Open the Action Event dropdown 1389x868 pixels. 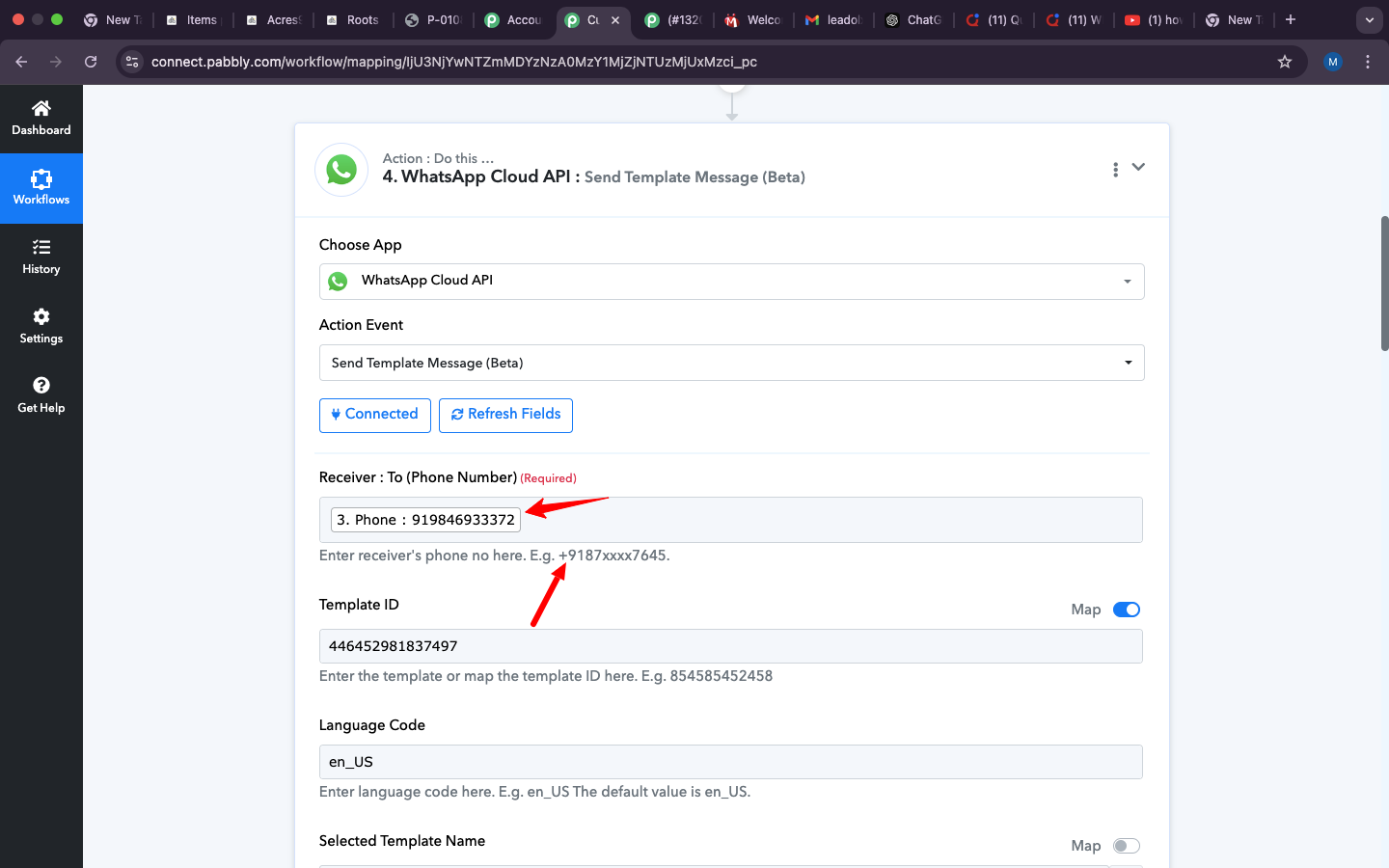[x=731, y=363]
